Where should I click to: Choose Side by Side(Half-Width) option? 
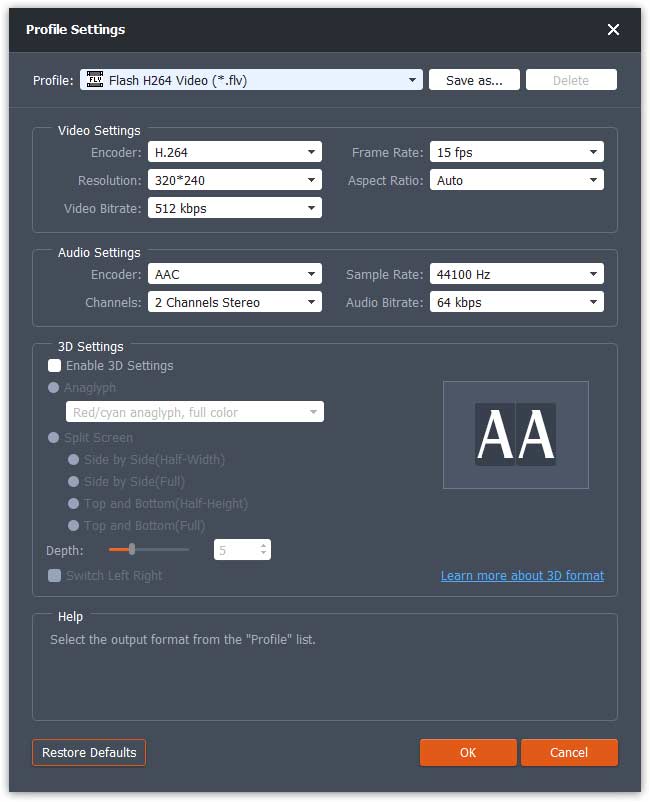tap(74, 460)
